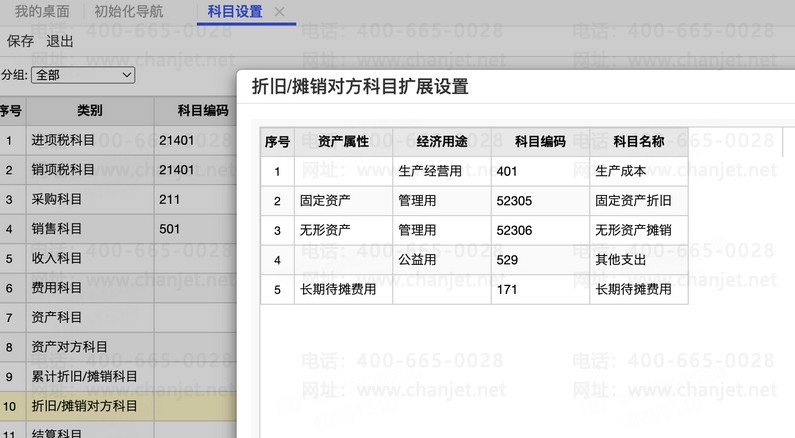The width and height of the screenshot is (795, 438).
Task: Click the 其他支出 subject name cell
Action: coord(638,260)
